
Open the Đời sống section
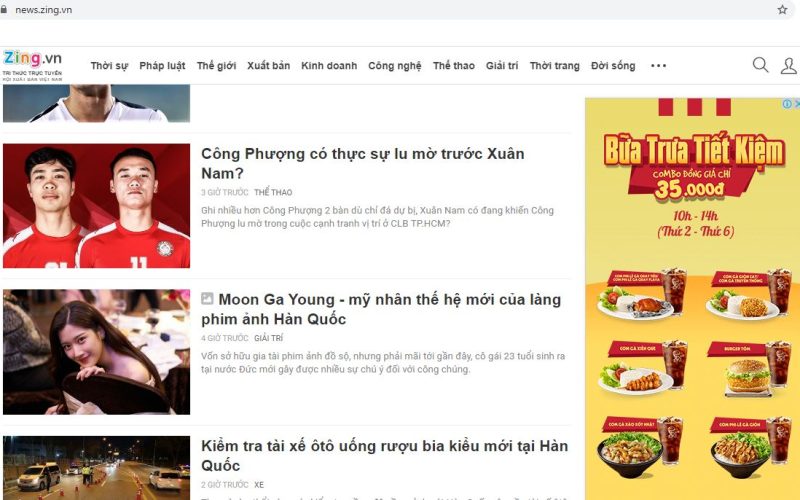click(613, 66)
